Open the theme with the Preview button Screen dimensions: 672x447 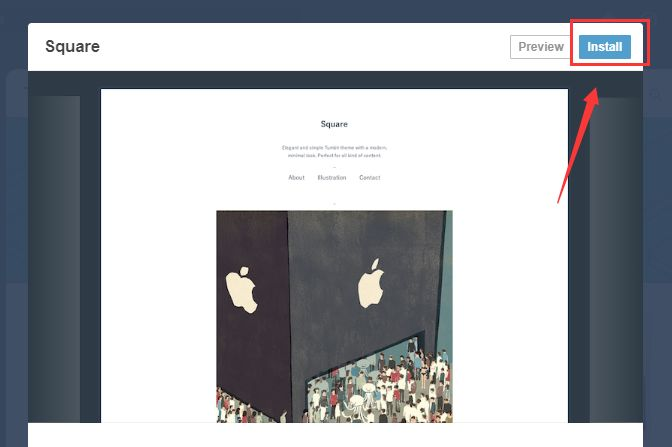click(x=541, y=47)
